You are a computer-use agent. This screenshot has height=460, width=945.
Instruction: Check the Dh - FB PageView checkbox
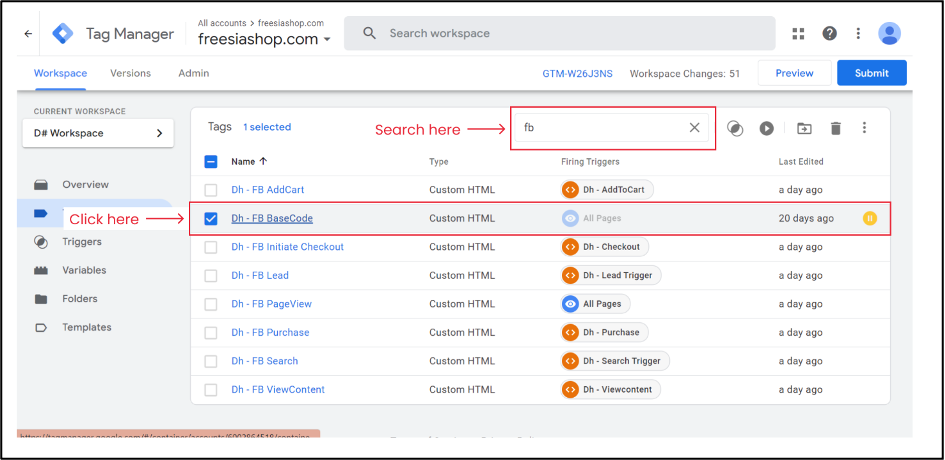[210, 304]
